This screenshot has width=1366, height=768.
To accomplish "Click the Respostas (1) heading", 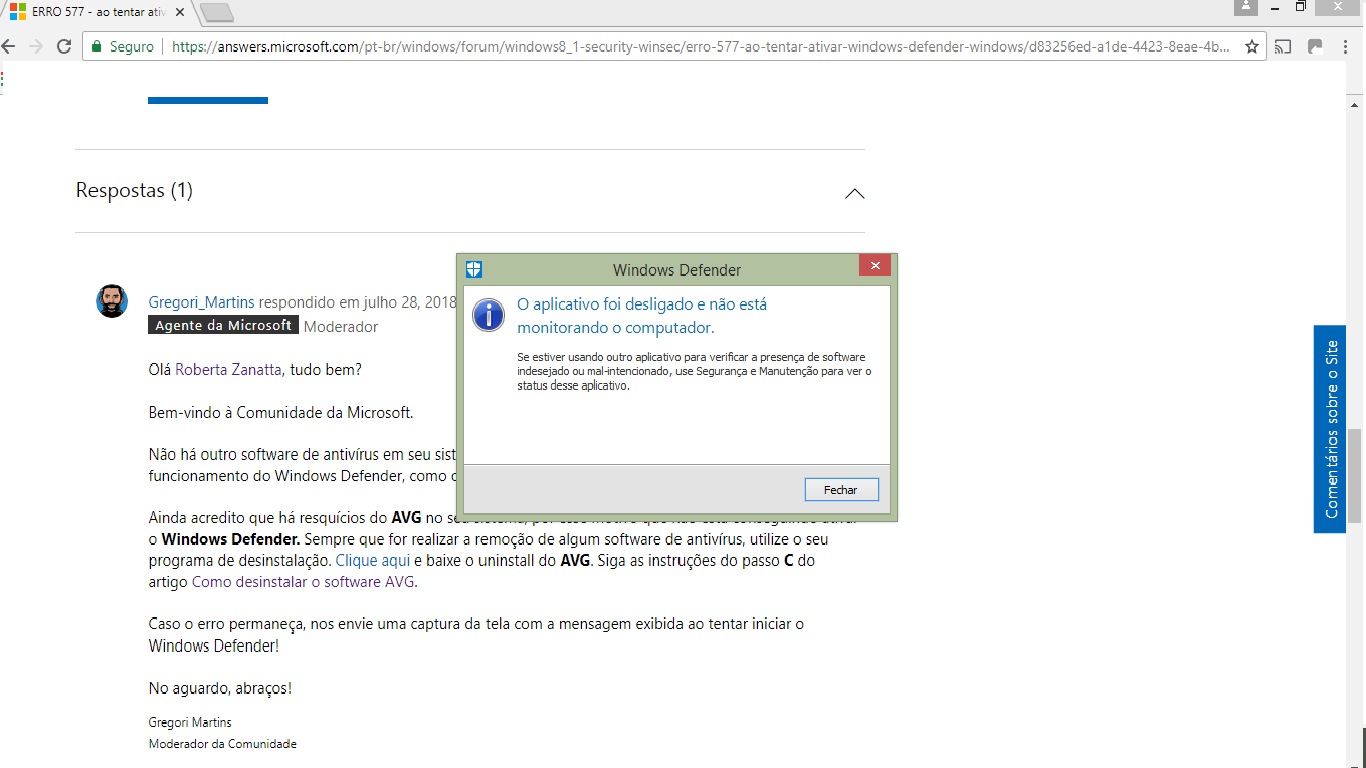I will pos(134,190).
